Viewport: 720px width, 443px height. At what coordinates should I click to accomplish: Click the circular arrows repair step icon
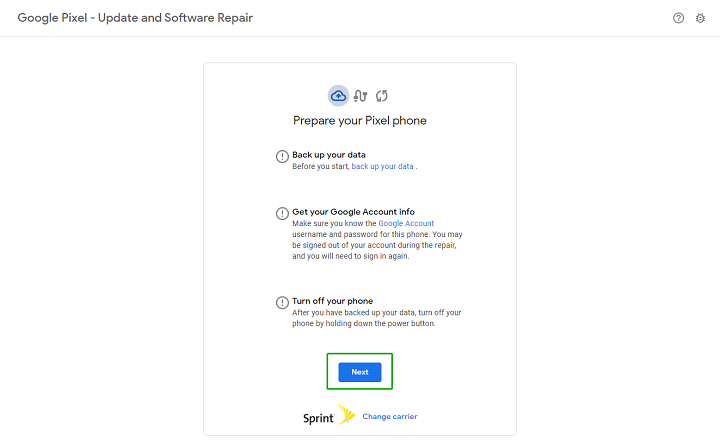coord(381,95)
